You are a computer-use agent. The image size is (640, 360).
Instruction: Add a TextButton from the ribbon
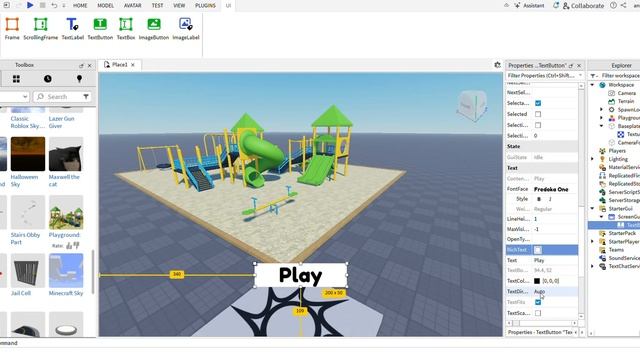(x=100, y=29)
